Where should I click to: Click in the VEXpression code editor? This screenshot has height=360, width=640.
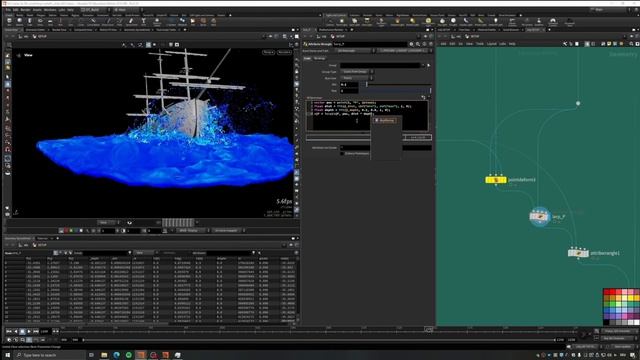[367, 116]
